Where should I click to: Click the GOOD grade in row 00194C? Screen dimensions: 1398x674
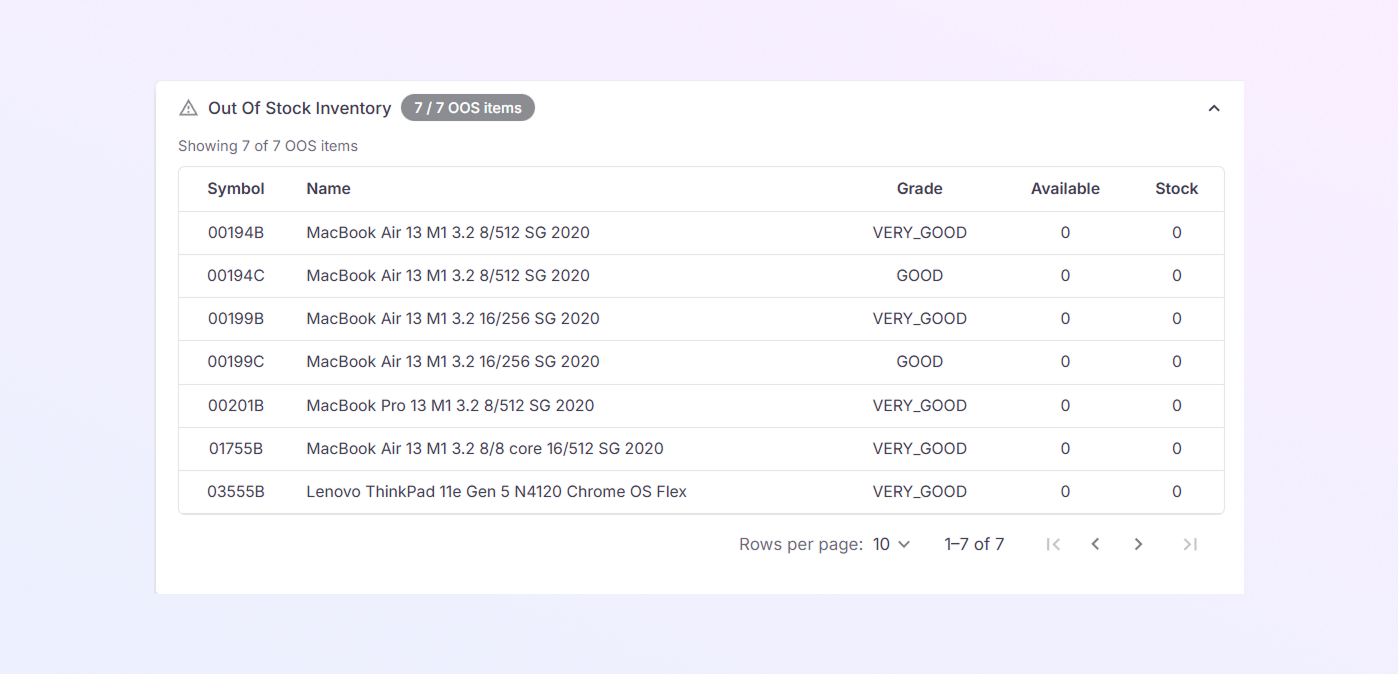[919, 276]
